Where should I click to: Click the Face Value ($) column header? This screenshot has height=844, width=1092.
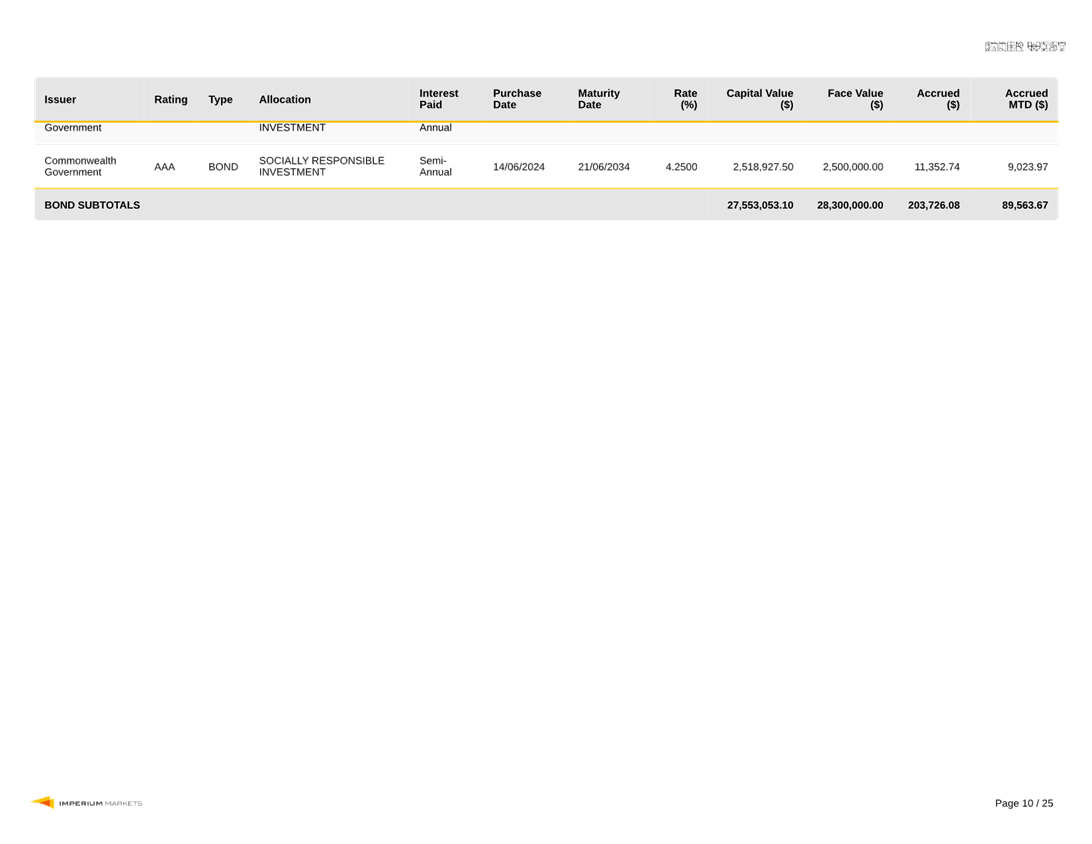pyautogui.click(x=855, y=99)
